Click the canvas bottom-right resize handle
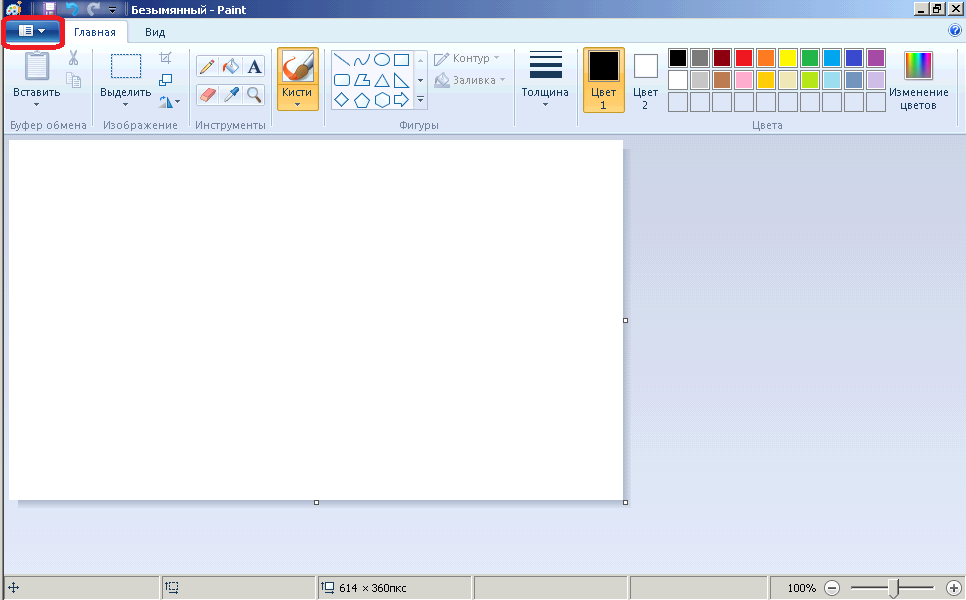966x600 pixels. click(x=625, y=503)
